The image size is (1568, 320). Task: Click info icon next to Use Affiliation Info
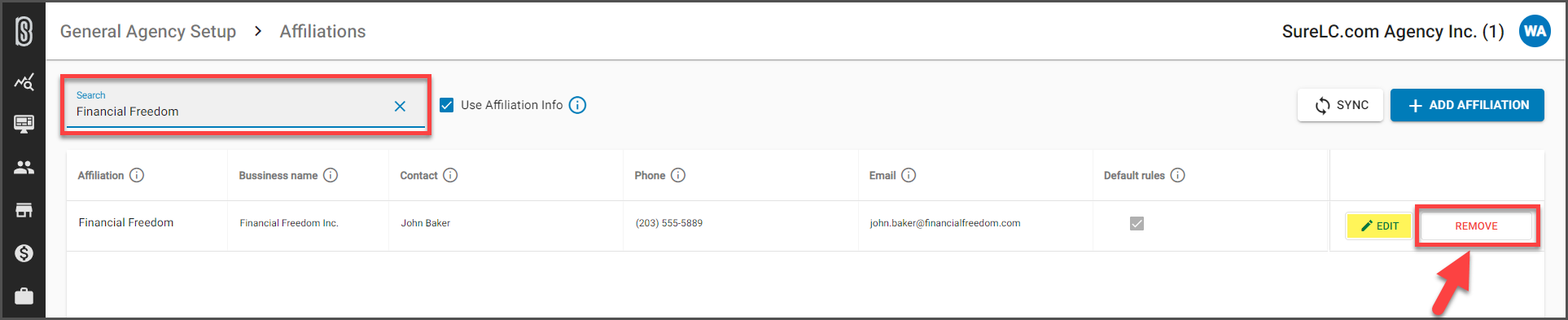(x=577, y=105)
